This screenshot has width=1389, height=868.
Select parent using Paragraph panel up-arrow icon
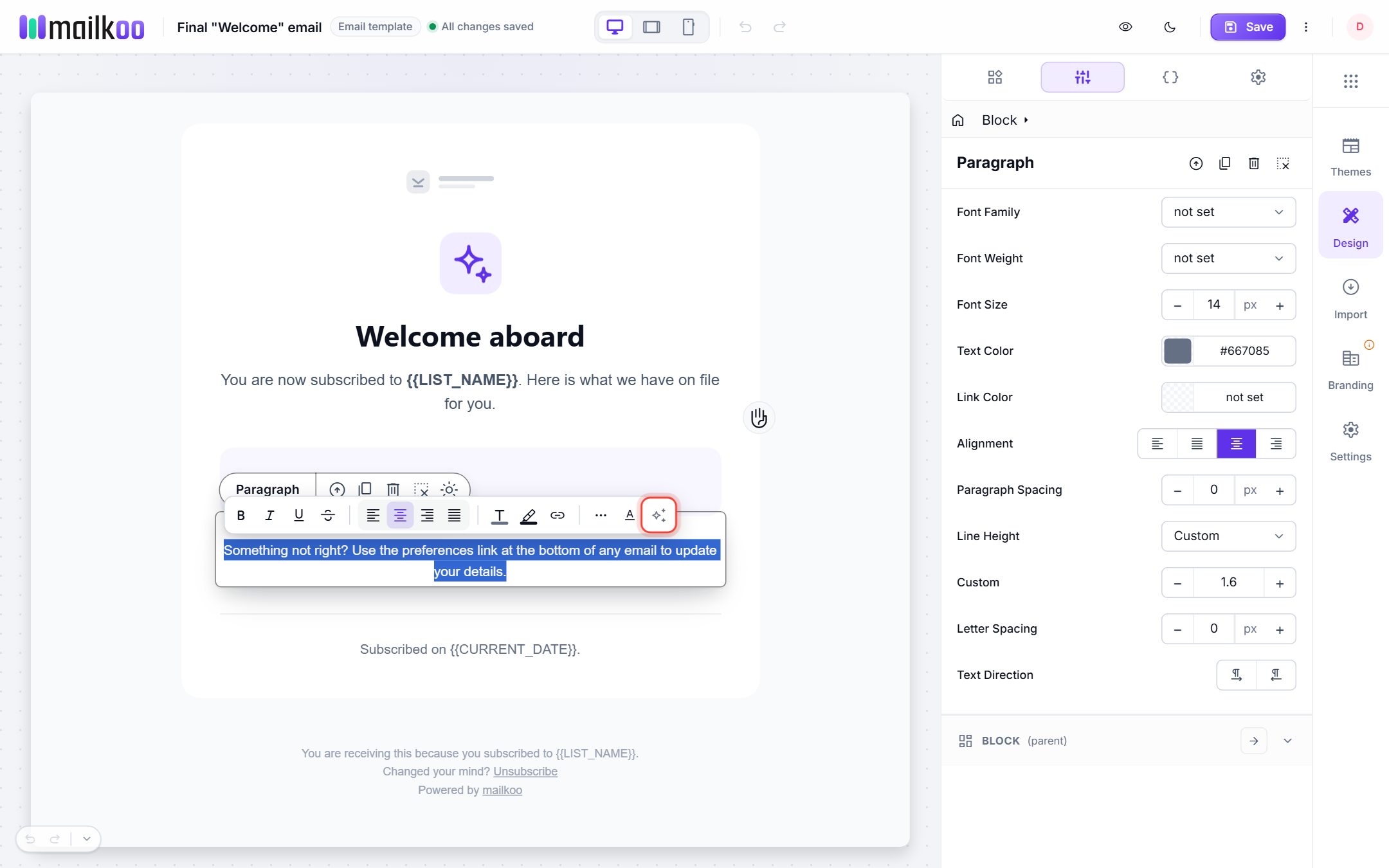point(1195,163)
